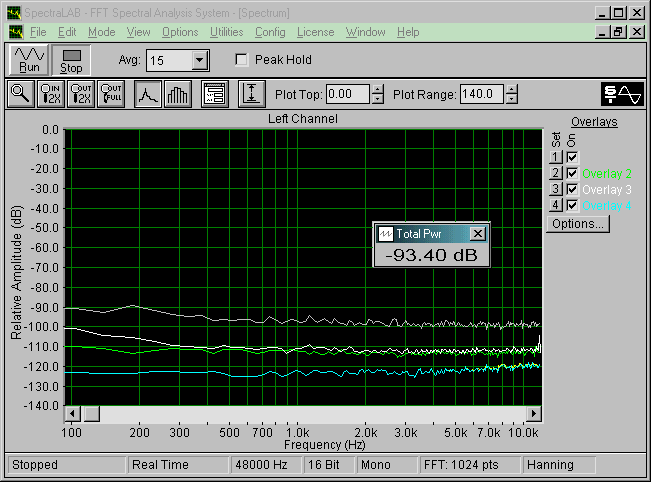Open the View menu
Screen dimensions: 651x482
point(138,32)
